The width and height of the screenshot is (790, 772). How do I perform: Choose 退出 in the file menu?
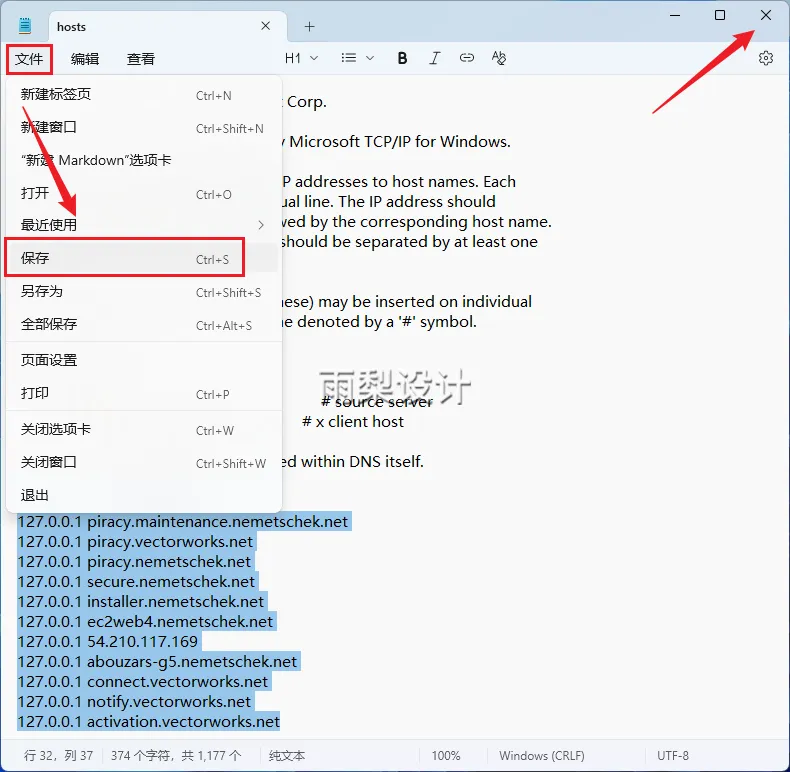point(142,495)
